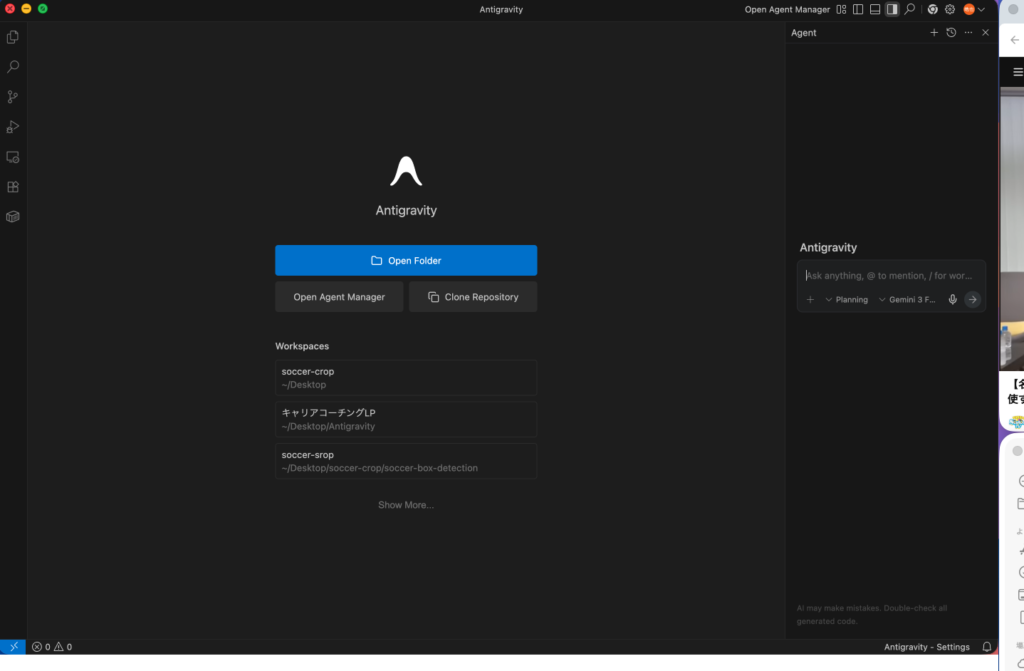Click the past conversations history icon

[951, 33]
